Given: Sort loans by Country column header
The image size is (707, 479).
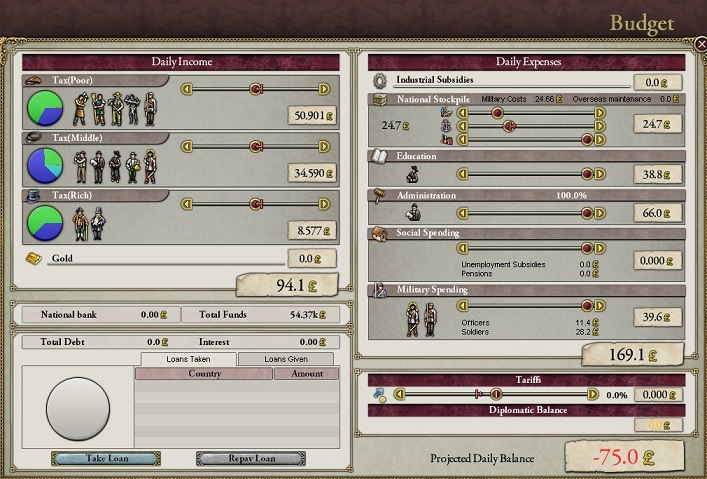Looking at the screenshot, I should [x=204, y=374].
